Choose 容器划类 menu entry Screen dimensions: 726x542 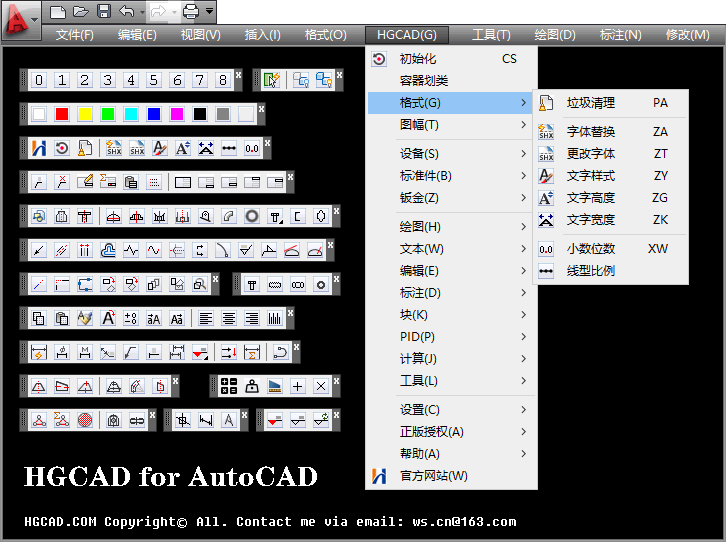[x=451, y=81]
